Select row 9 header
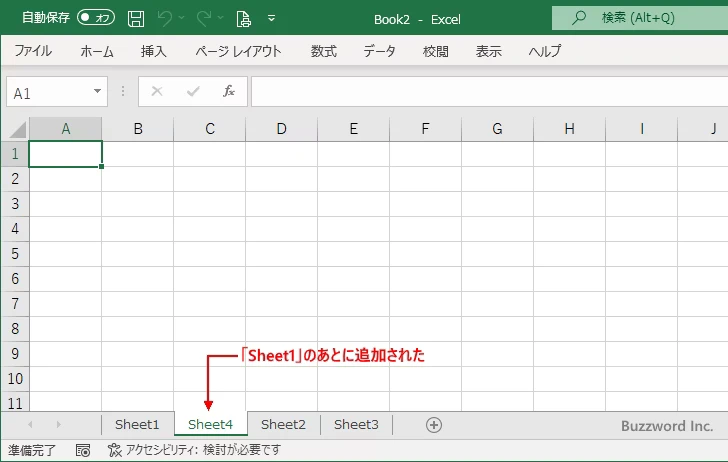Screen dimensions: 728x462 coord(15,354)
